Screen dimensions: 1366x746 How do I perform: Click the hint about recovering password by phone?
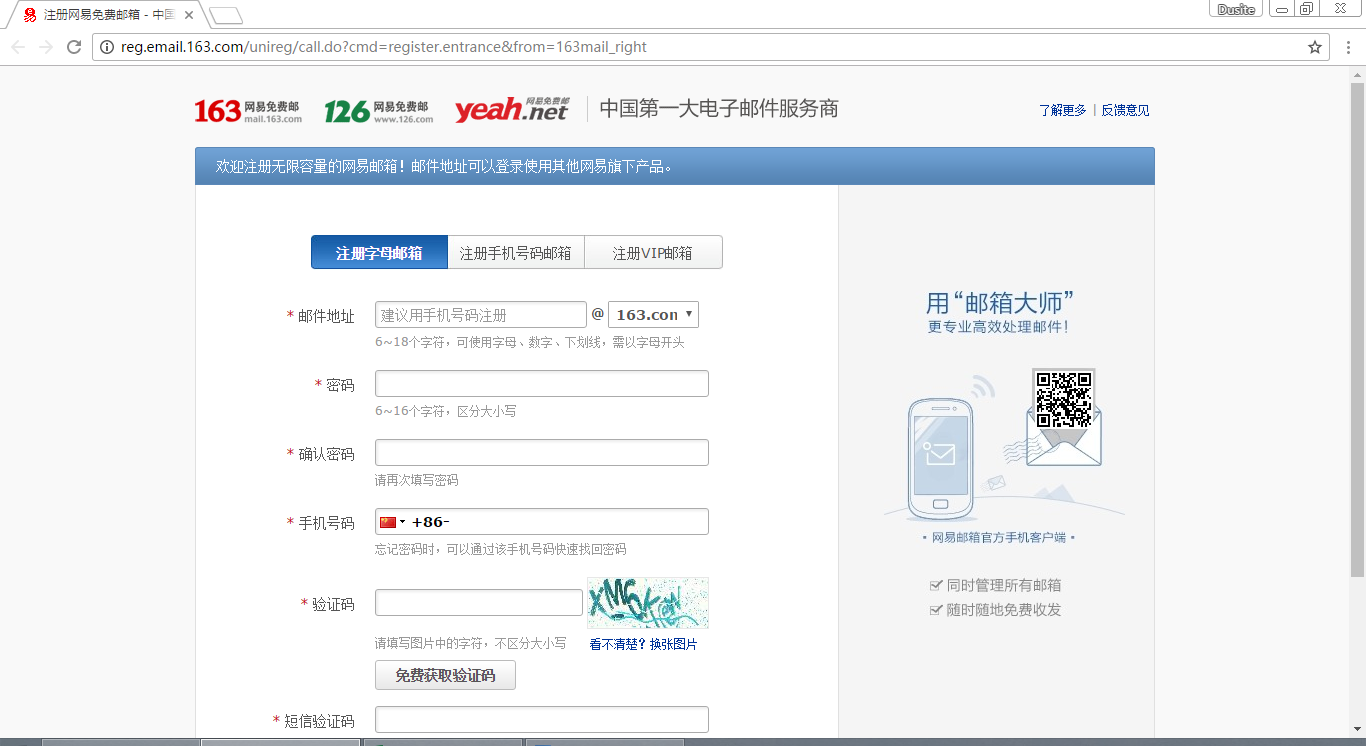click(501, 549)
